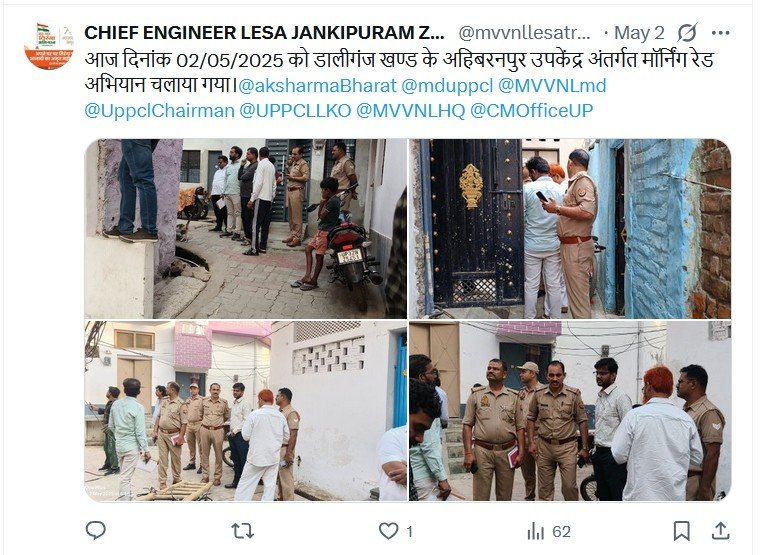Open photo with parked motorcycle in lane
The image size is (767, 555).
tap(246, 229)
